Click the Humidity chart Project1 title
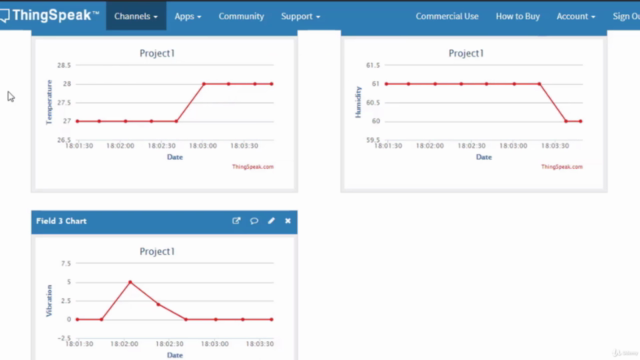The width and height of the screenshot is (640, 360). 466,53
